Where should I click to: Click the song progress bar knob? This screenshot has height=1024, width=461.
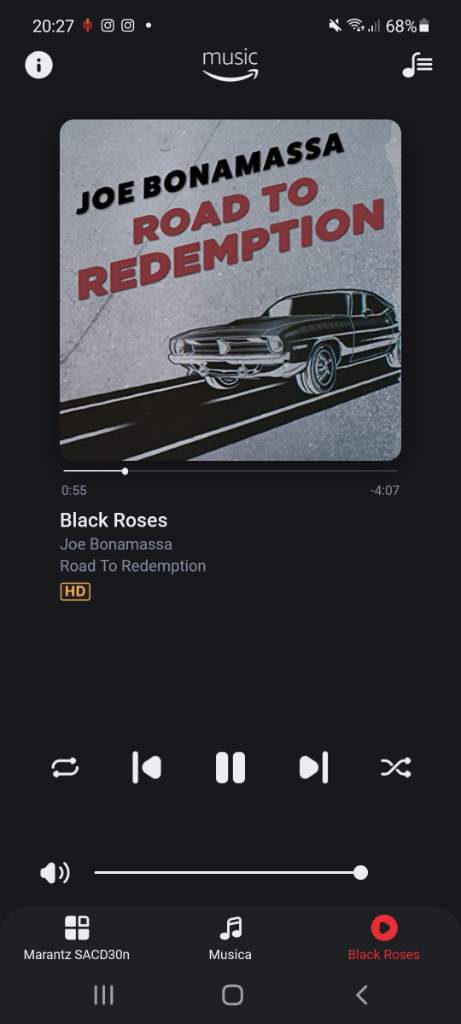[125, 471]
